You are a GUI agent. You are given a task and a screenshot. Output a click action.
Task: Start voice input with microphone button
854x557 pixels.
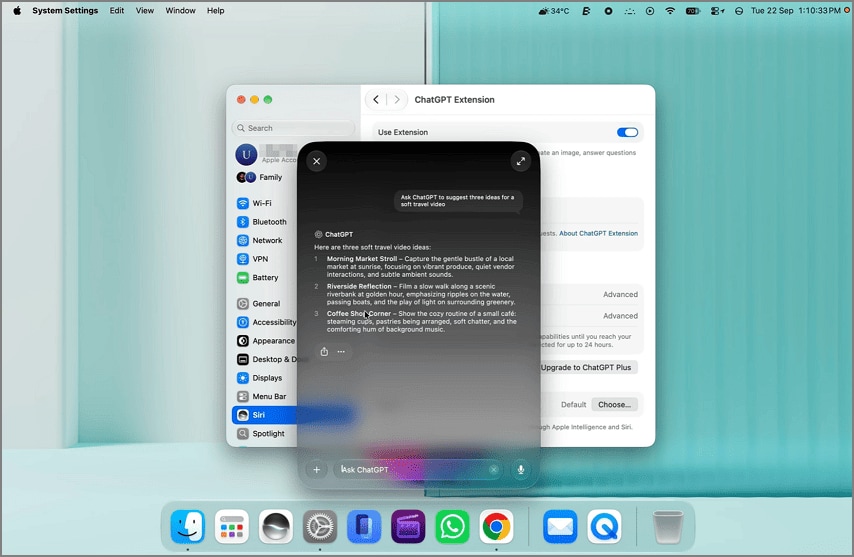[521, 469]
